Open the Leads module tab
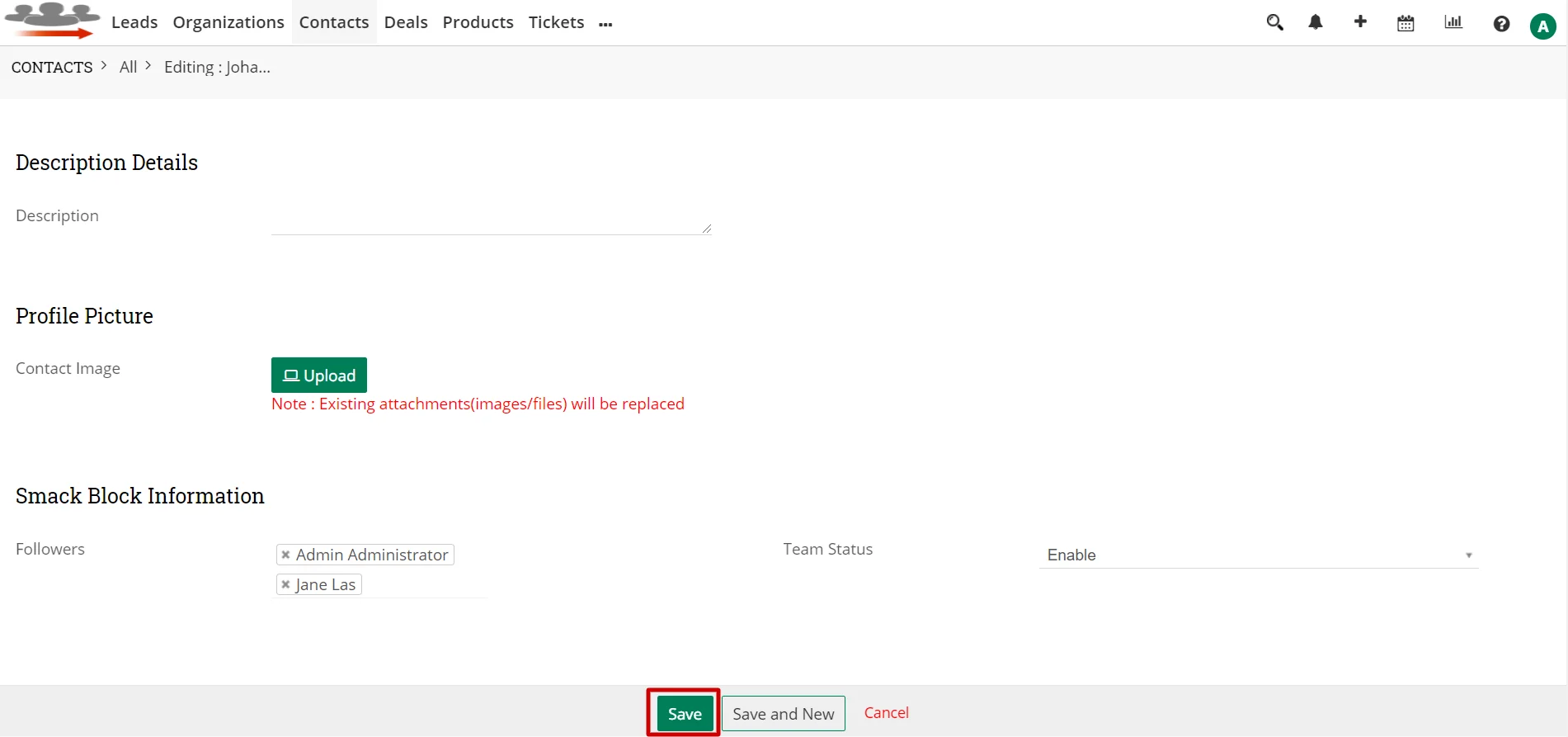This screenshot has height=737, width=1568. tap(134, 22)
